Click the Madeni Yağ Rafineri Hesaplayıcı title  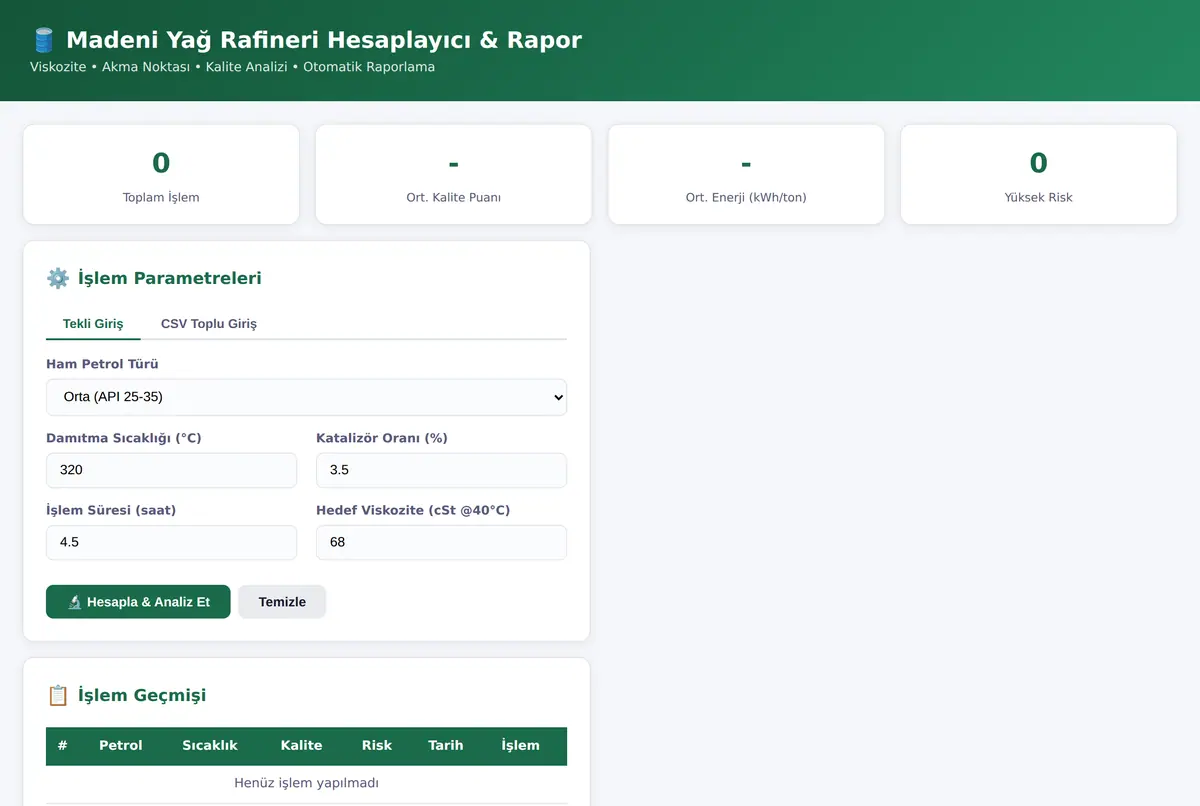[x=324, y=40]
